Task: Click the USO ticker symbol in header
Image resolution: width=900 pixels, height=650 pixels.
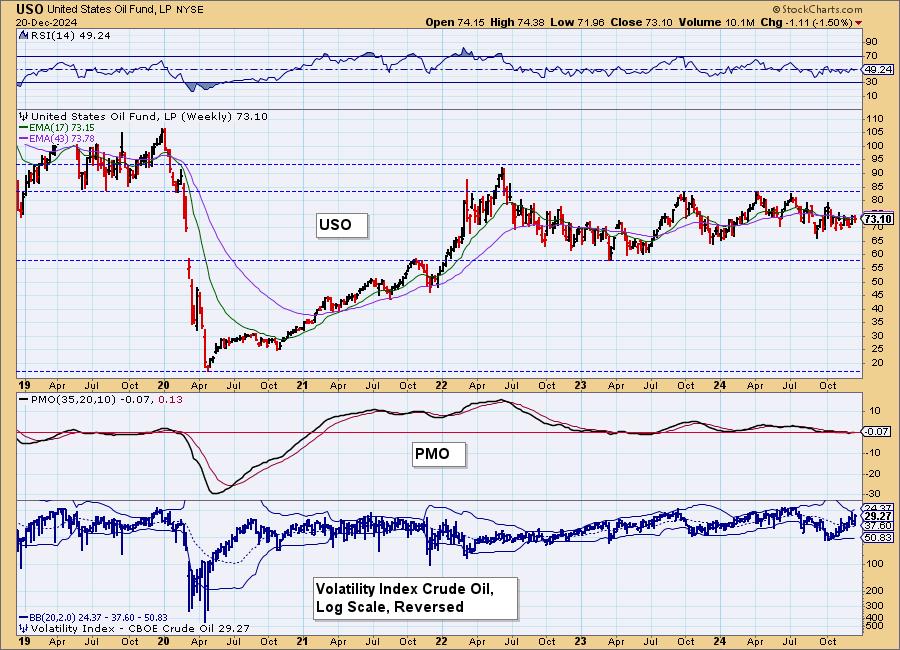Action: point(30,9)
